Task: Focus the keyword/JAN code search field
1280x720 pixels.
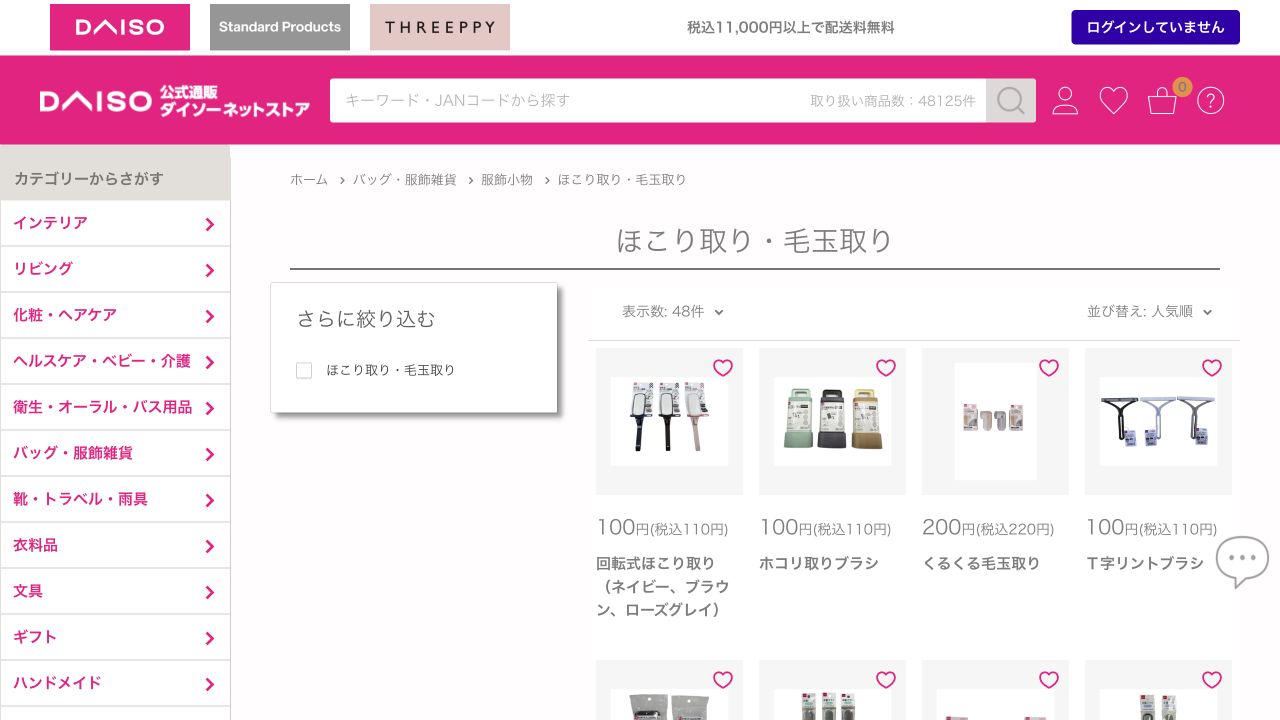Action: tap(658, 100)
